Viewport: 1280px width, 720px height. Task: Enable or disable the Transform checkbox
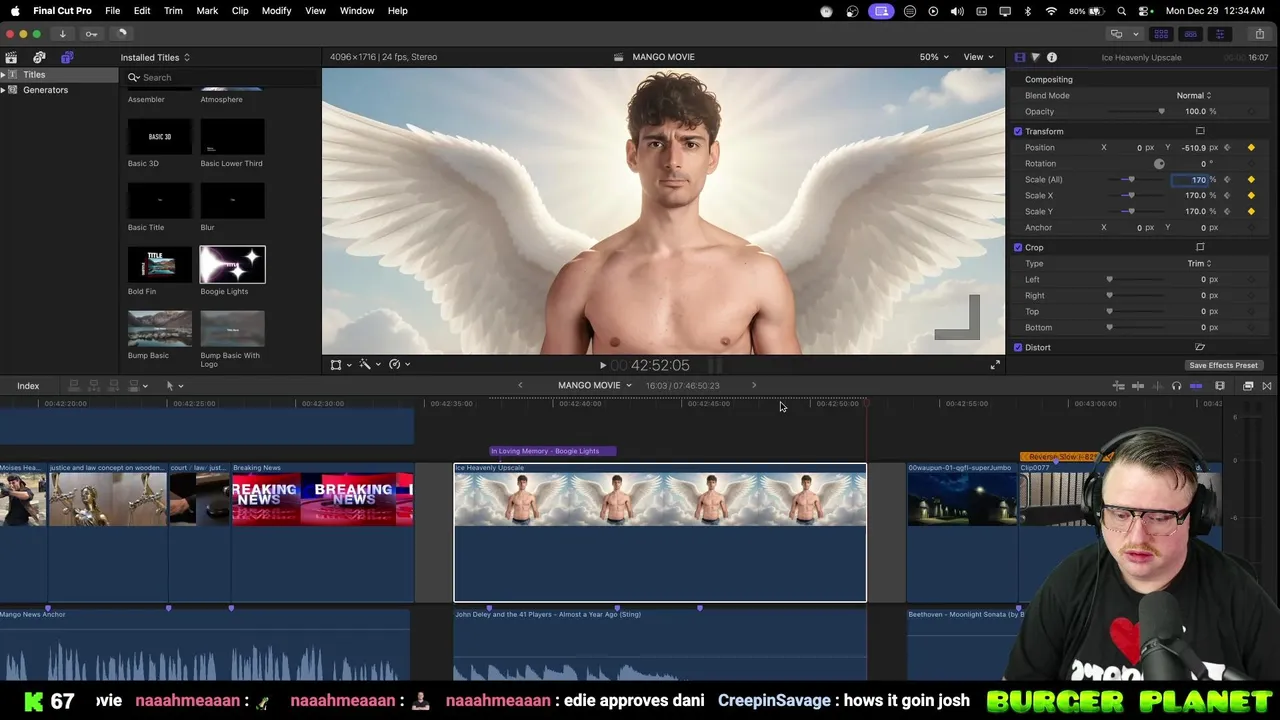pyautogui.click(x=1018, y=131)
